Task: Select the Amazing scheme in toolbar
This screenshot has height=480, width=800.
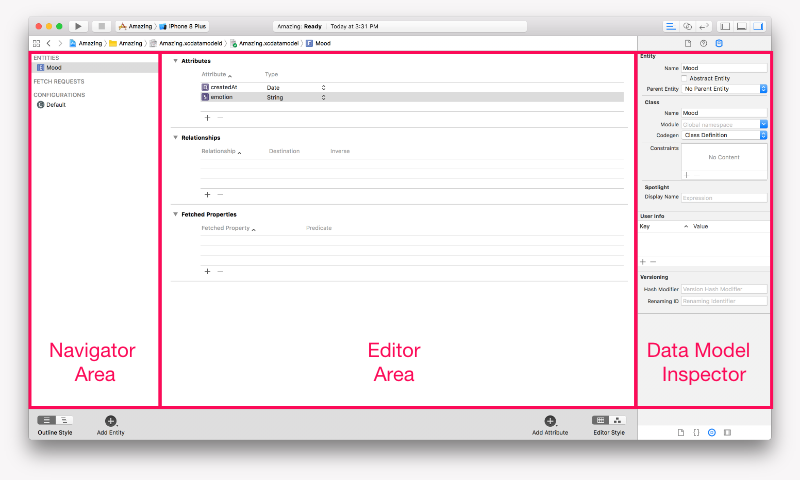Action: pyautogui.click(x=135, y=26)
